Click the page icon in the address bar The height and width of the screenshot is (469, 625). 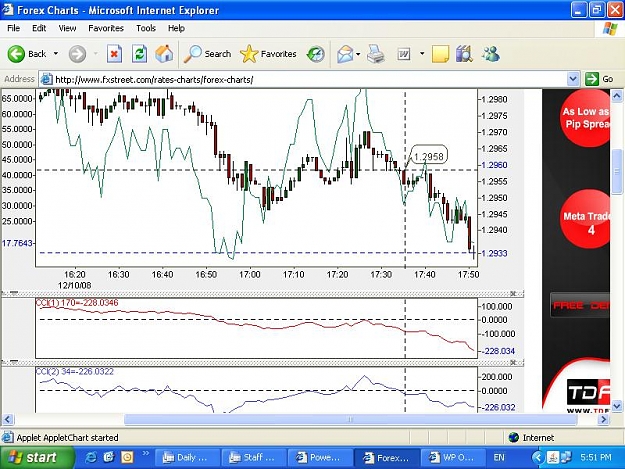(47, 79)
